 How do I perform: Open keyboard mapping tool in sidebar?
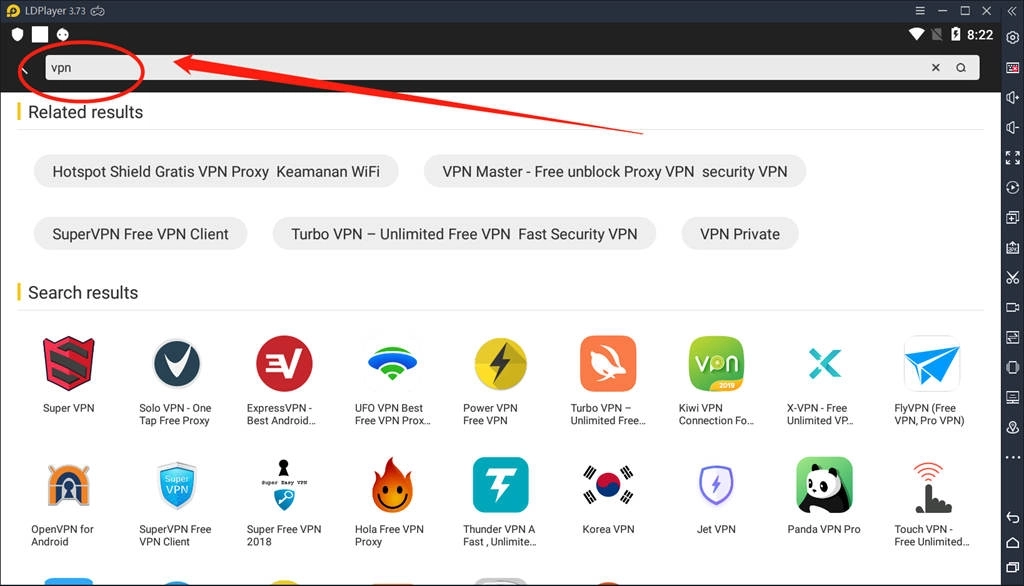click(1012, 68)
